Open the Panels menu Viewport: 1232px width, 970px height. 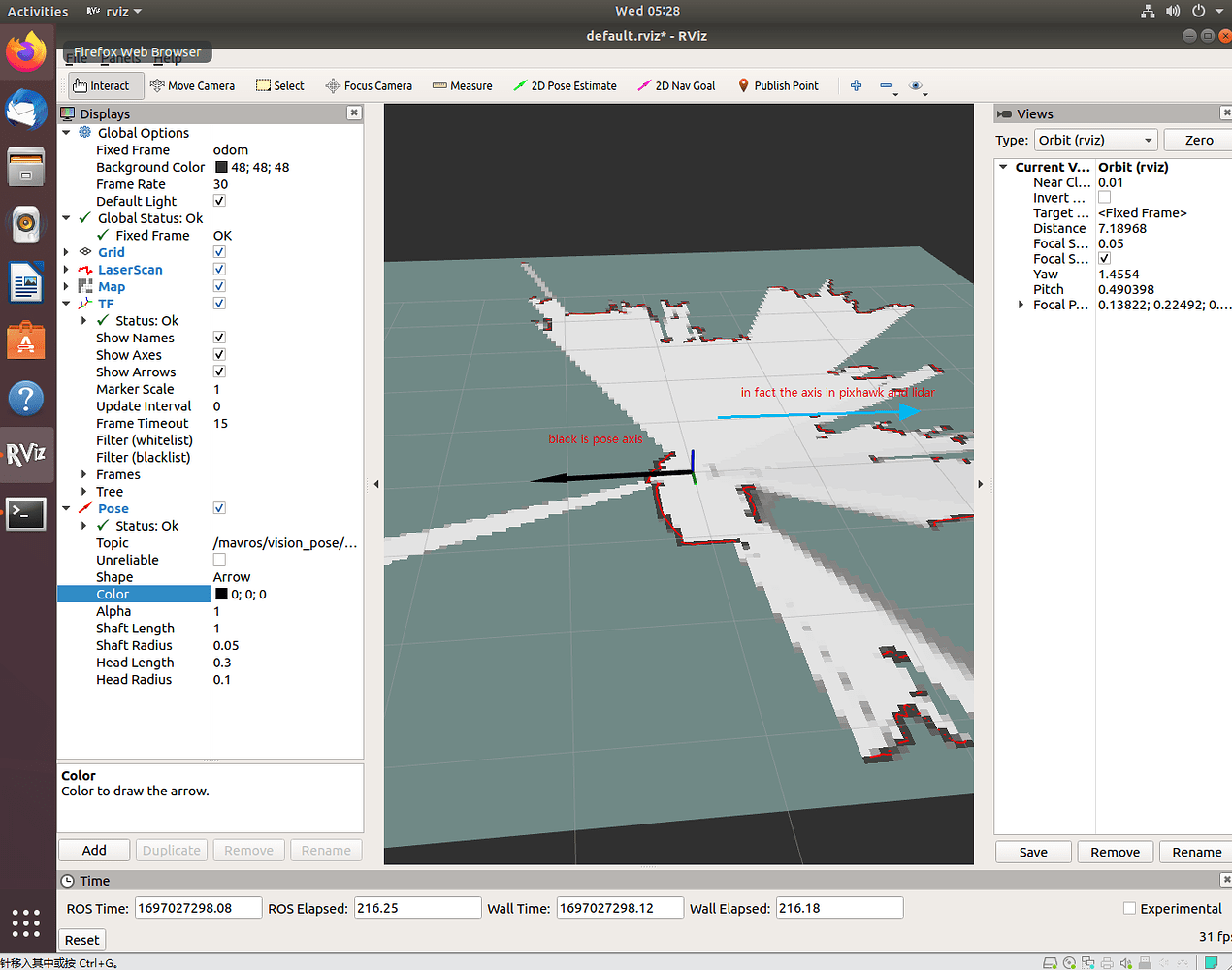point(120,58)
